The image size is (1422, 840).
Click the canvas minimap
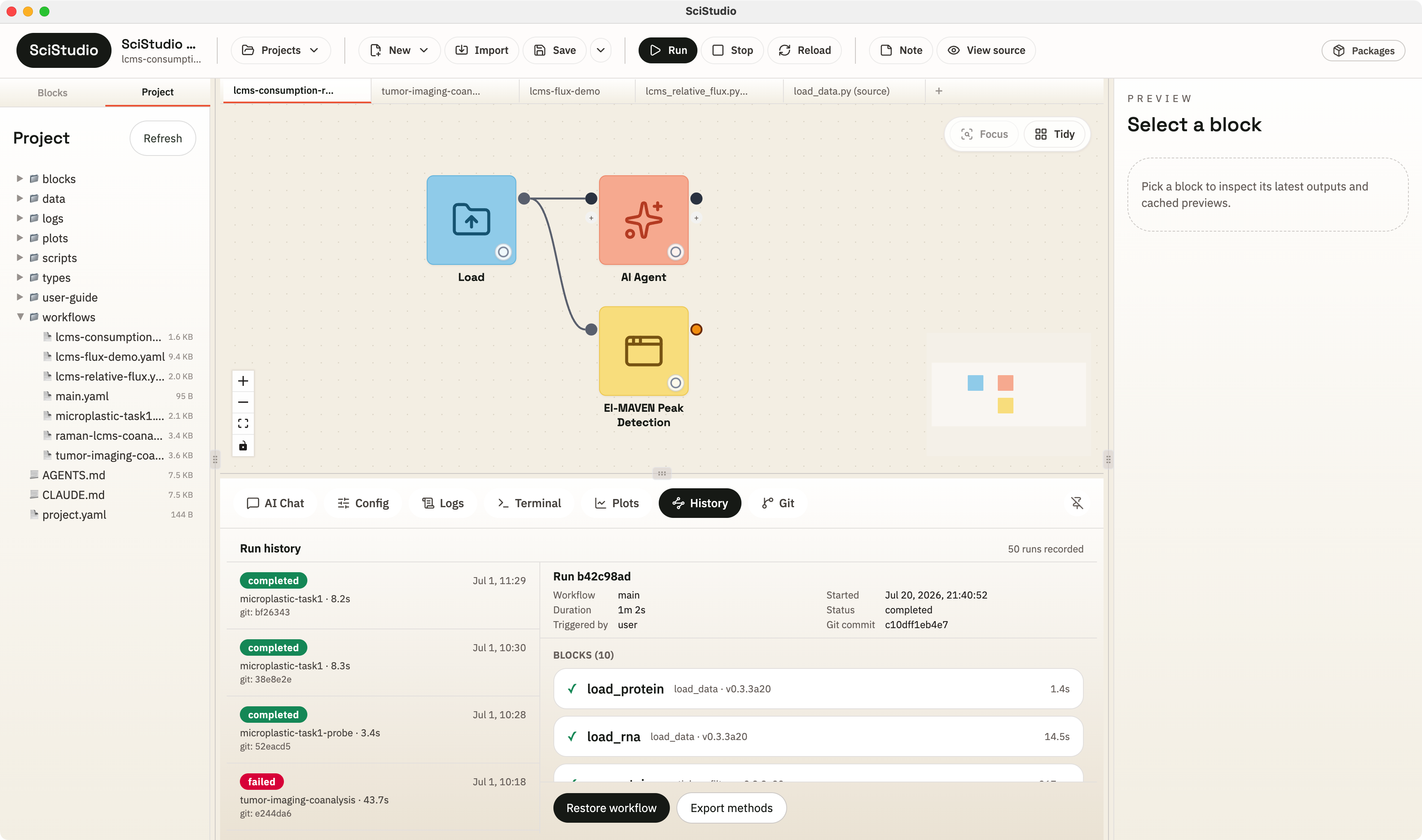1009,394
